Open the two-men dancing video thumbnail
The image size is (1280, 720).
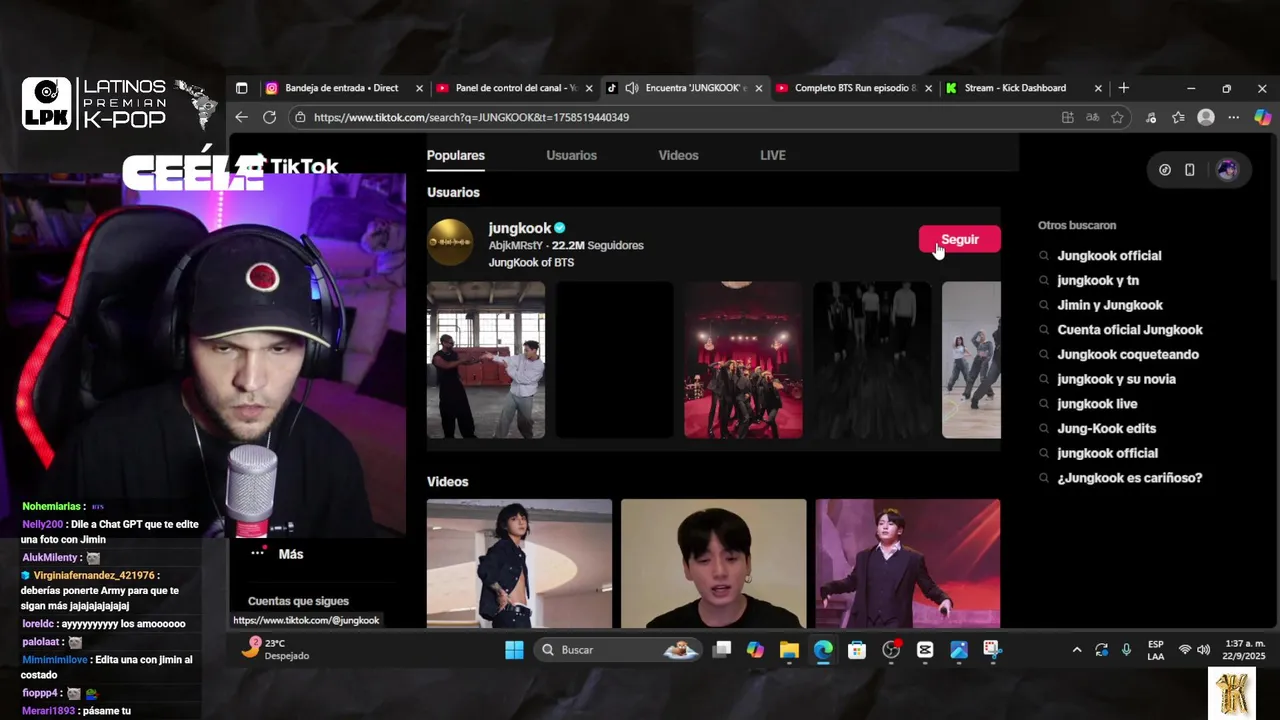486,360
